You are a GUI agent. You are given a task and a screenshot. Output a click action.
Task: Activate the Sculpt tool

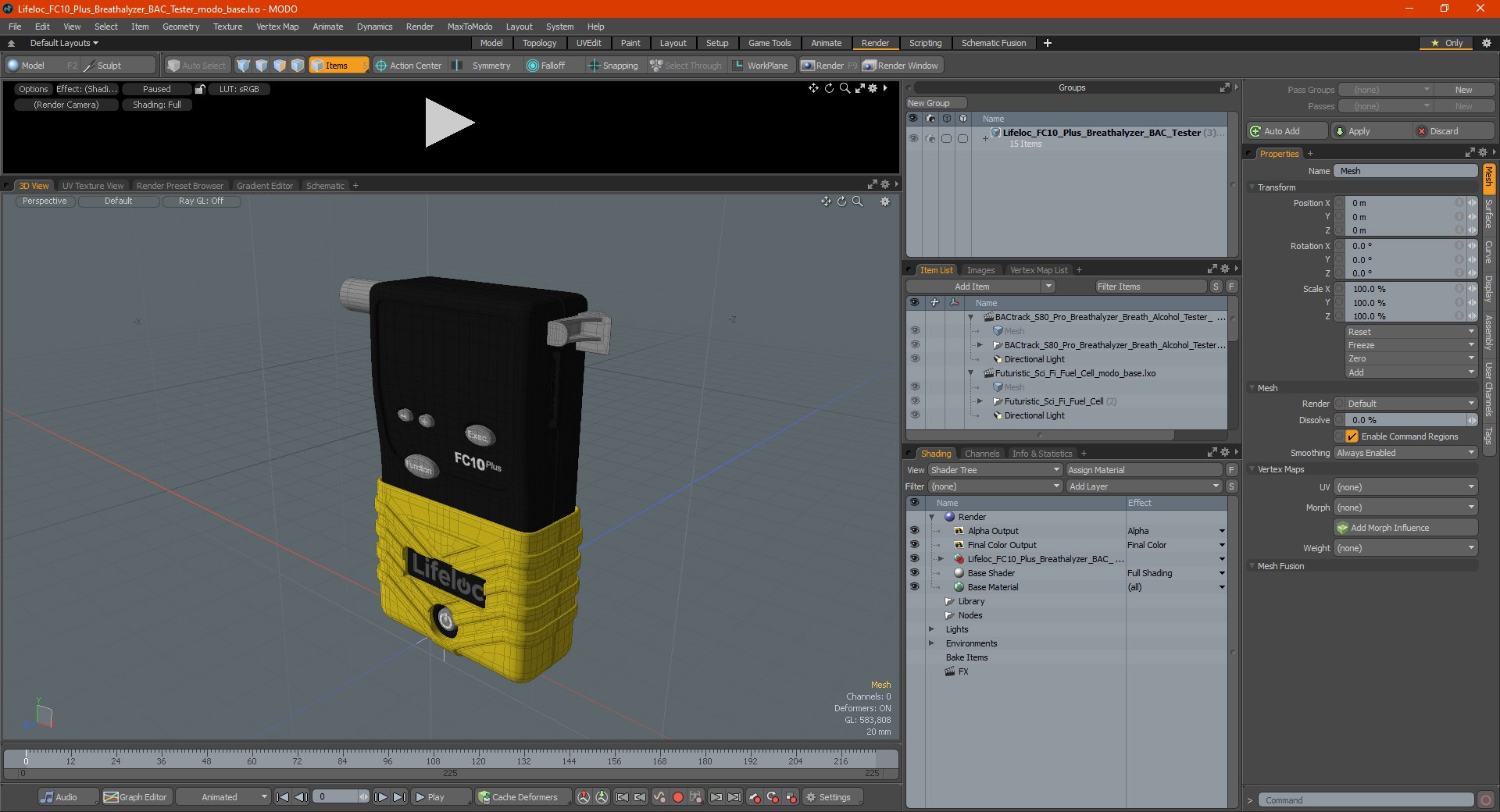pos(118,66)
